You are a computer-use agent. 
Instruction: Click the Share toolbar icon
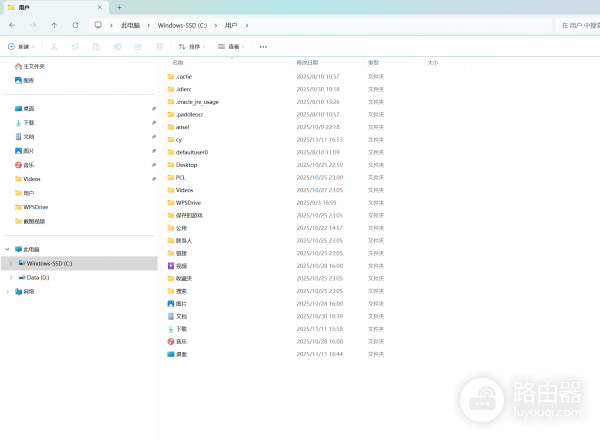[138, 47]
